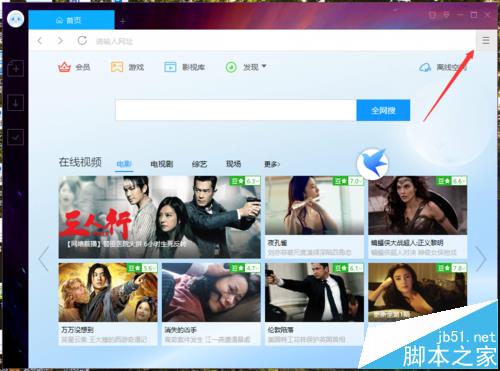Image resolution: width=500 pixels, height=371 pixels.
Task: Click the 消失的凶手 title text
Action: click(x=180, y=330)
